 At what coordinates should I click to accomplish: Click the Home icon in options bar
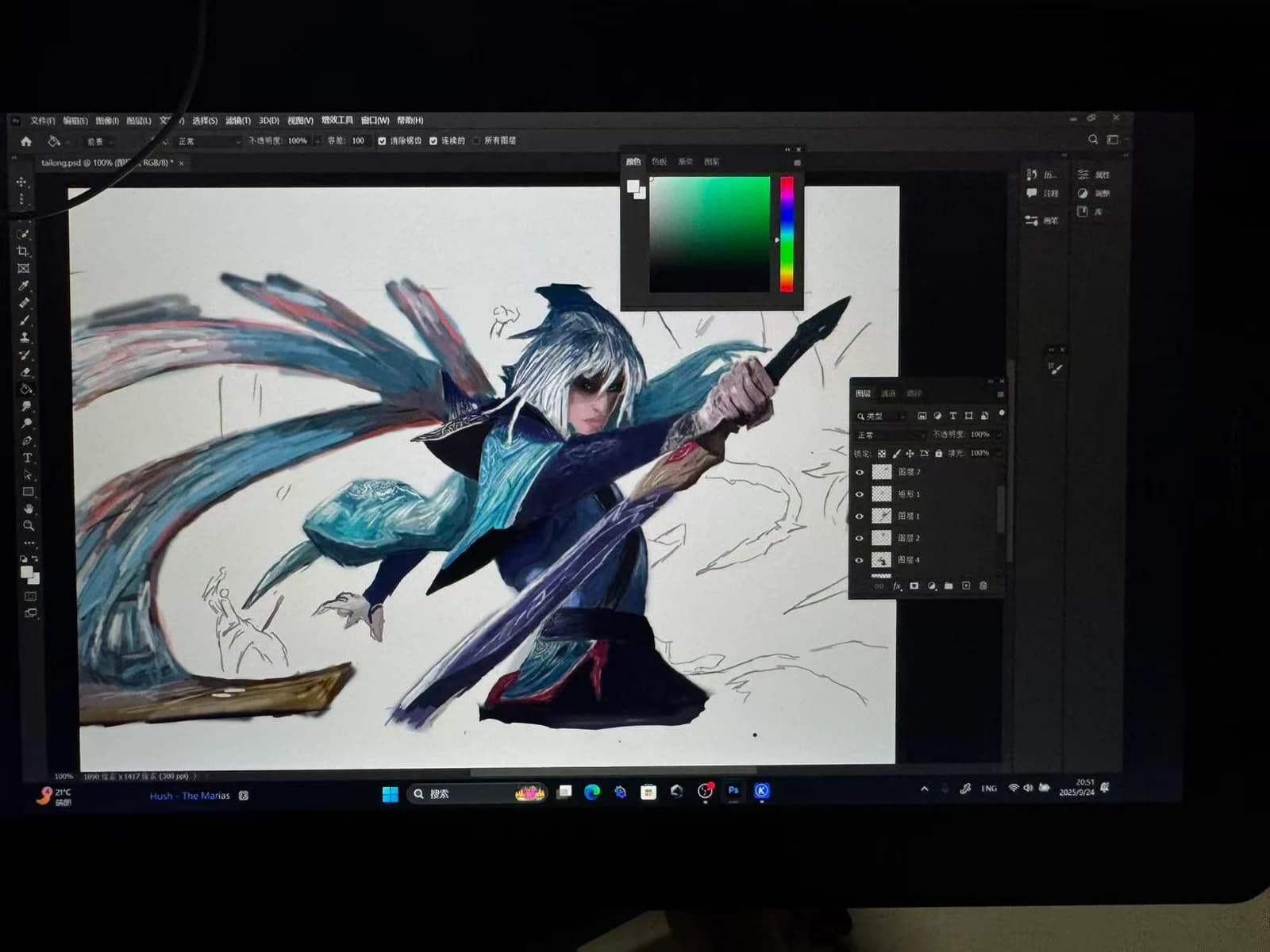click(x=26, y=141)
